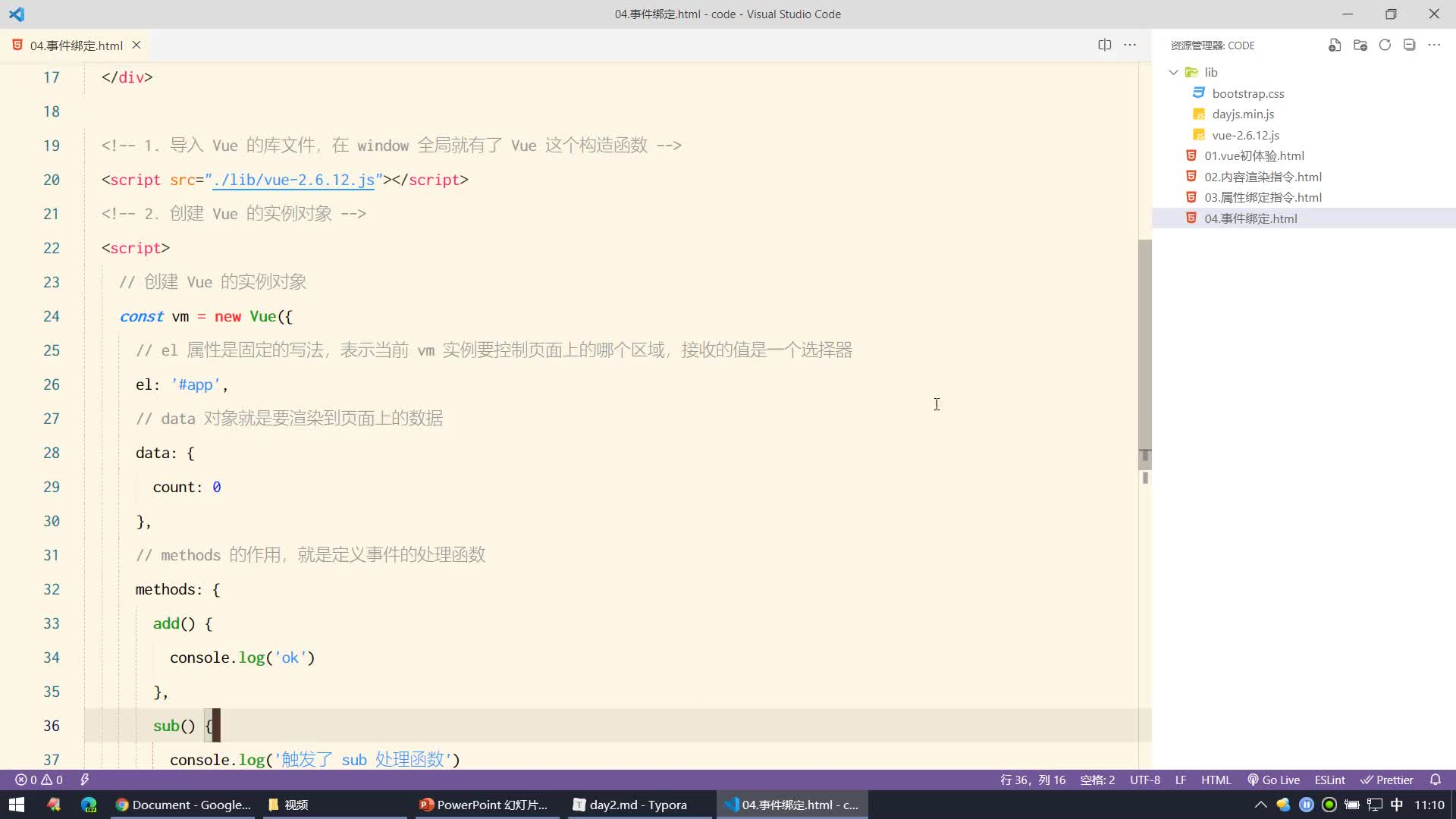Click Prettier status bar item
Screen dimensions: 1456x819
[1387, 780]
